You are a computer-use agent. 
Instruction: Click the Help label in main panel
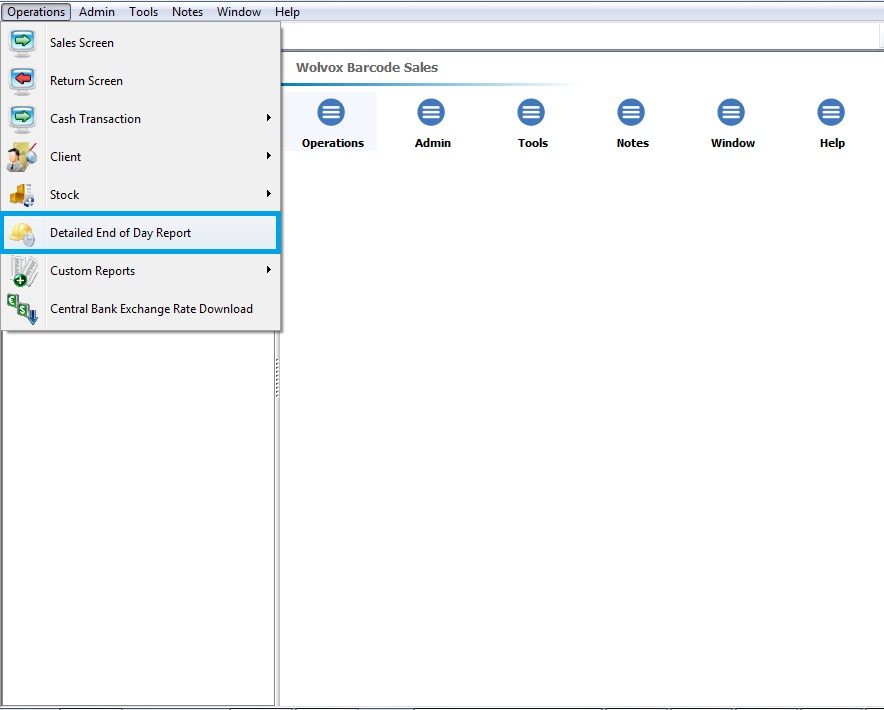pyautogui.click(x=832, y=143)
